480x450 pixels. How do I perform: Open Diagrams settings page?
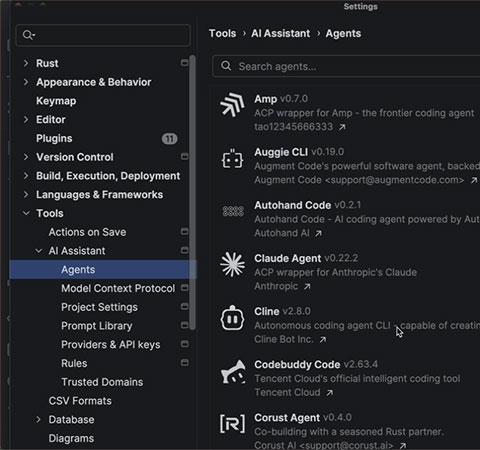71,438
